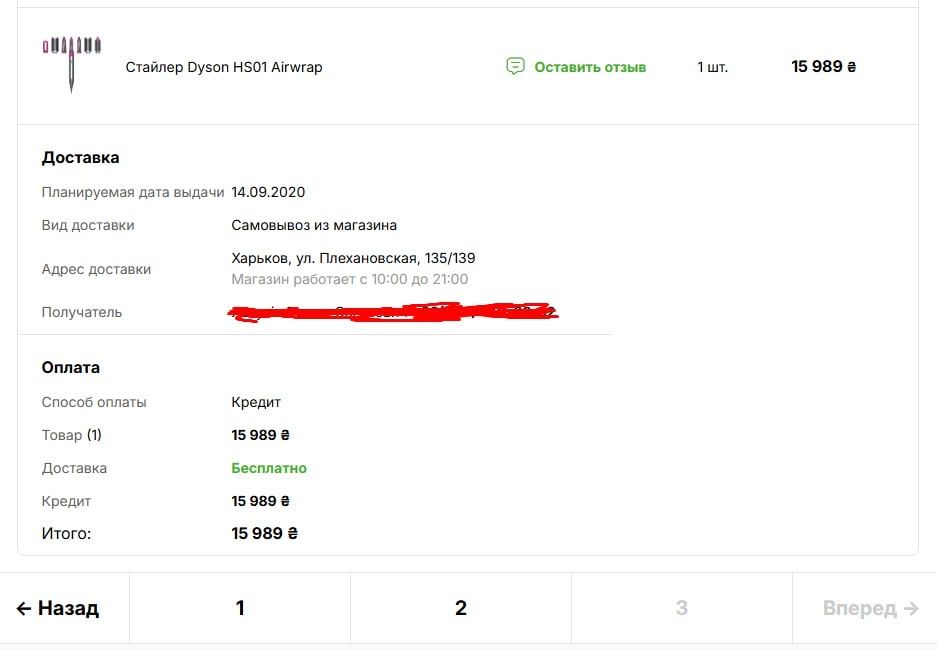Screen dimensions: 937x650
Task: Click the review speech-bubble icon
Action: pyautogui.click(x=515, y=67)
